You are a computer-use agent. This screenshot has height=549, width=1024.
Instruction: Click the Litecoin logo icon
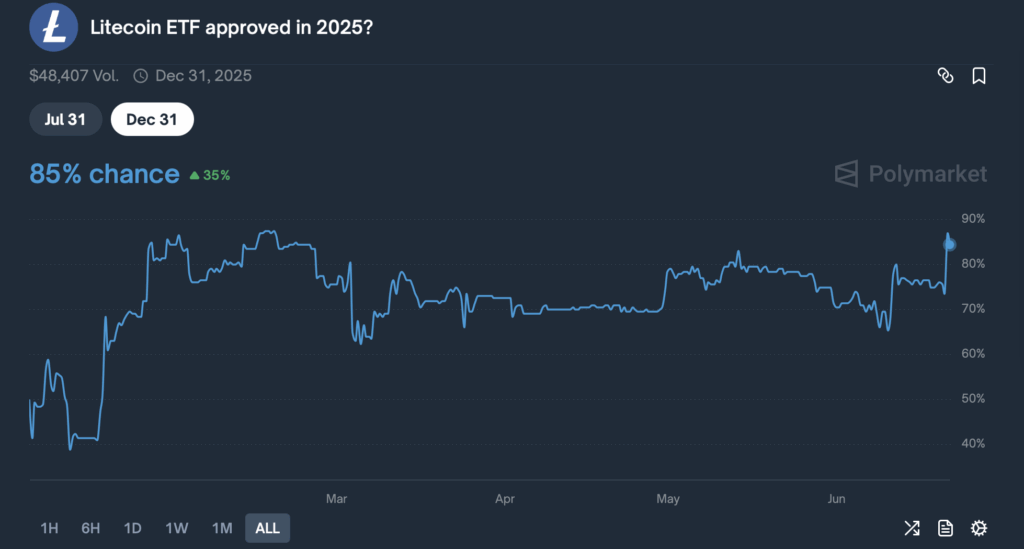(54, 26)
